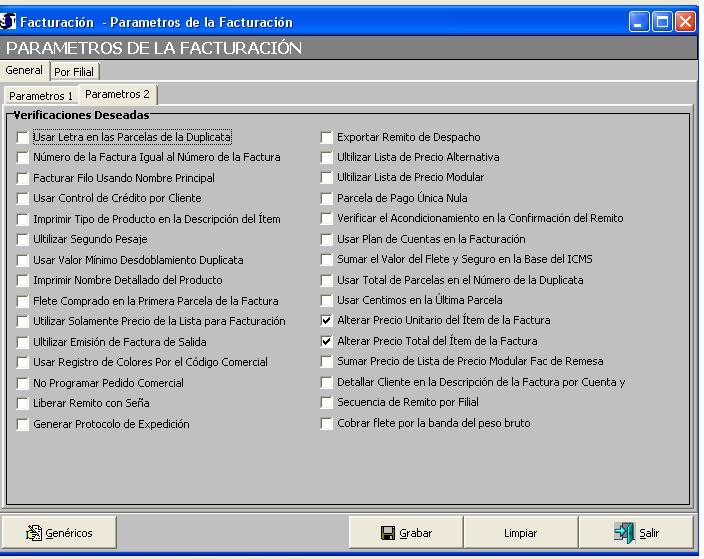Switch to the Por Filial tab
The width and height of the screenshot is (704, 559).
point(75,72)
